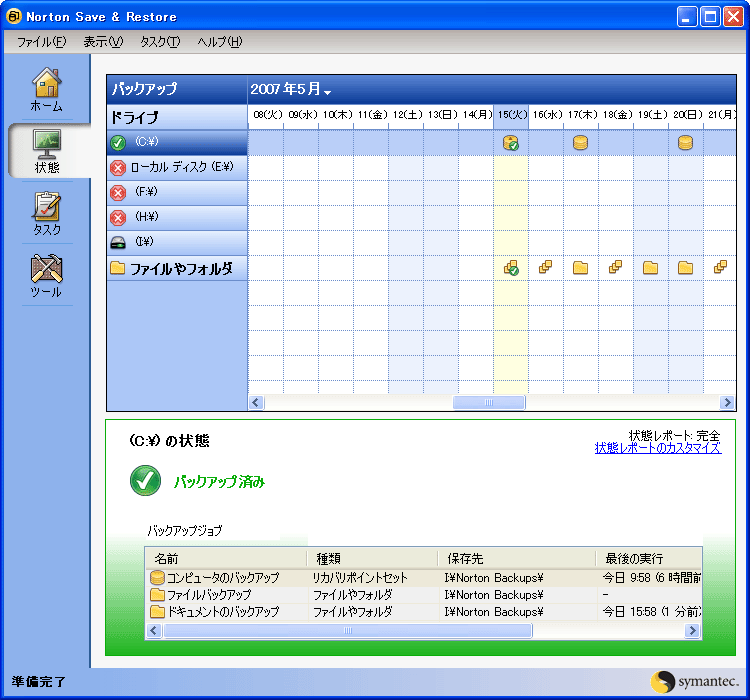This screenshot has height=700, width=750.
Task: Click the red X icon beside ローカル ディスク (E:¥)
Action: click(x=118, y=167)
